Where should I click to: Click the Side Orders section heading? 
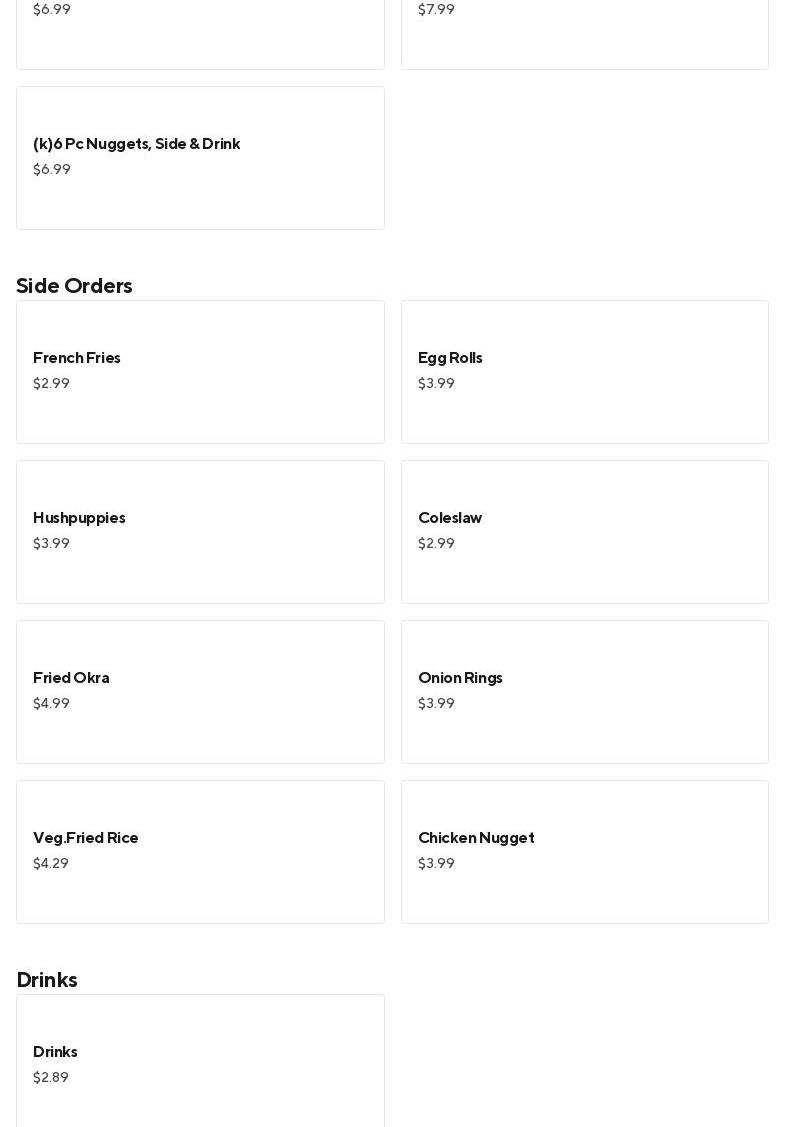point(74,285)
